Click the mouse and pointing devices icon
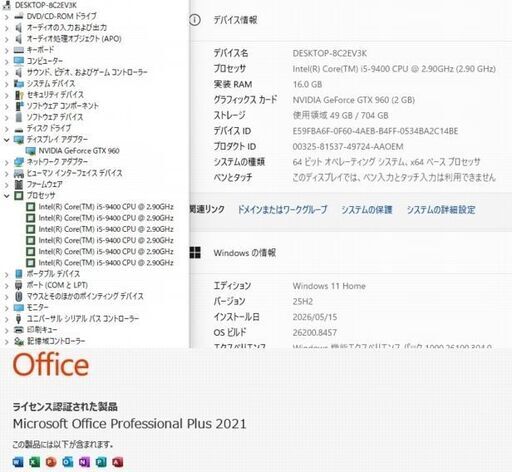The width and height of the screenshot is (512, 472). [x=19, y=296]
